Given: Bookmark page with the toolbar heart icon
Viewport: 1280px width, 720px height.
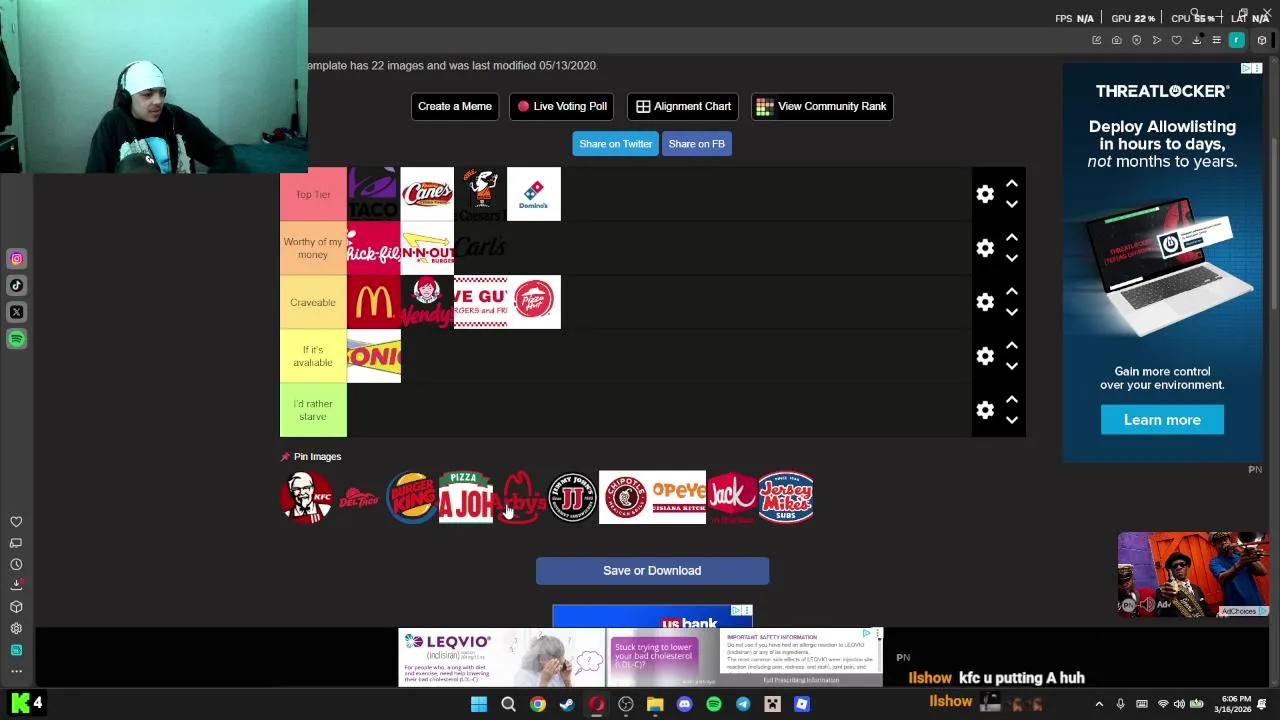Looking at the screenshot, I should pyautogui.click(x=1176, y=40).
